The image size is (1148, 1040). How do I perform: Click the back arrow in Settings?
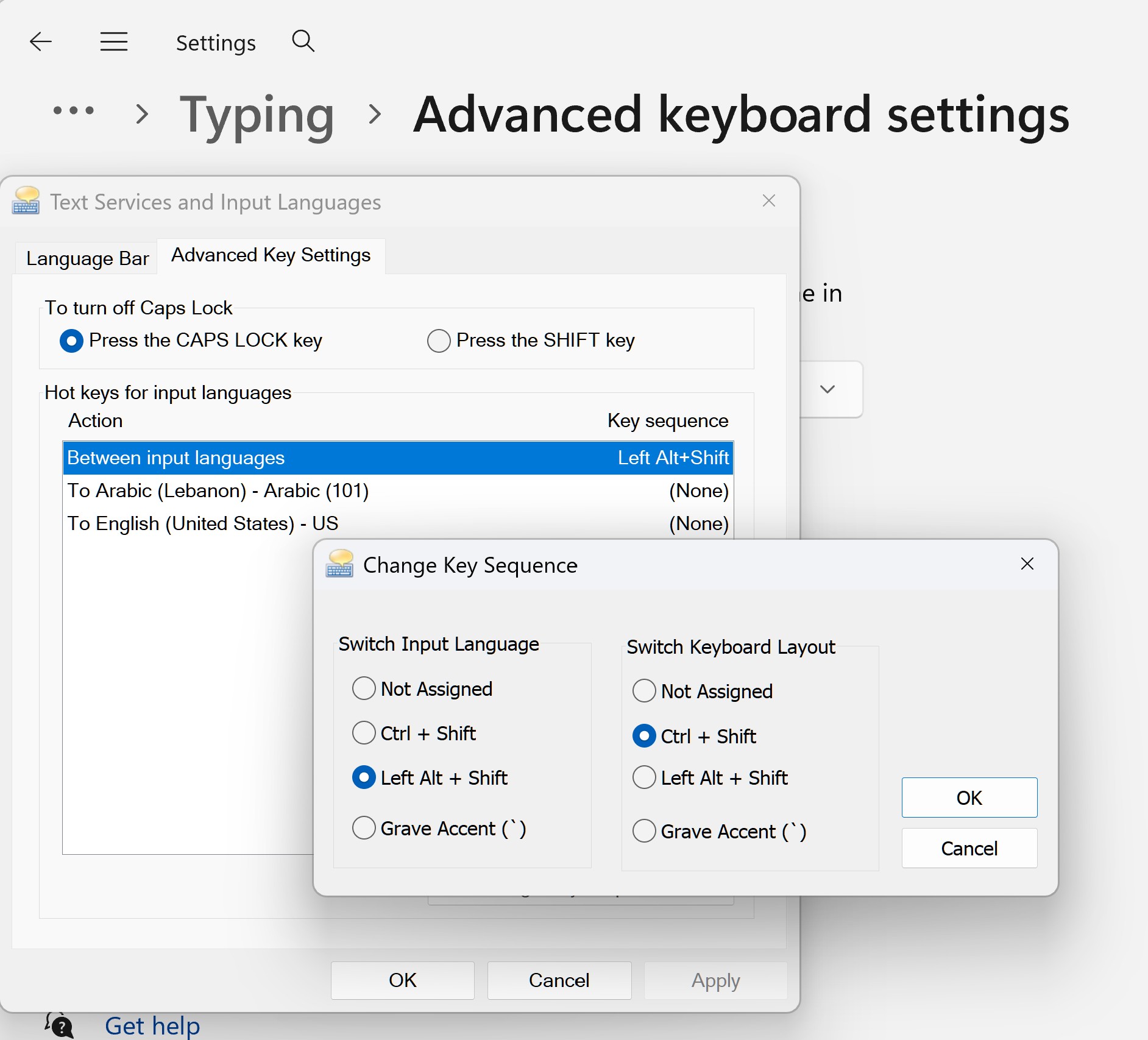pyautogui.click(x=41, y=42)
